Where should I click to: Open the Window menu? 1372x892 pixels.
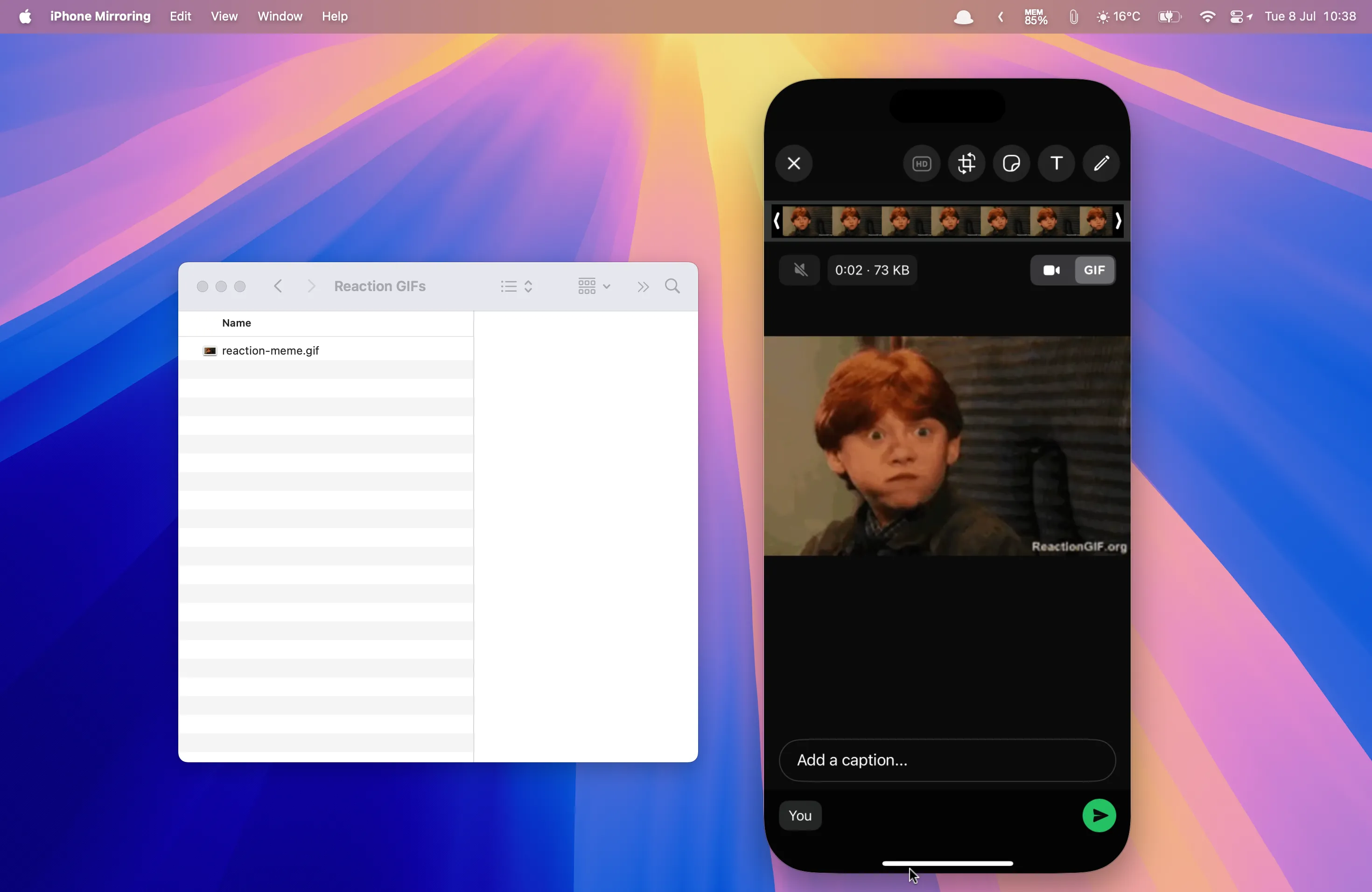[x=280, y=16]
